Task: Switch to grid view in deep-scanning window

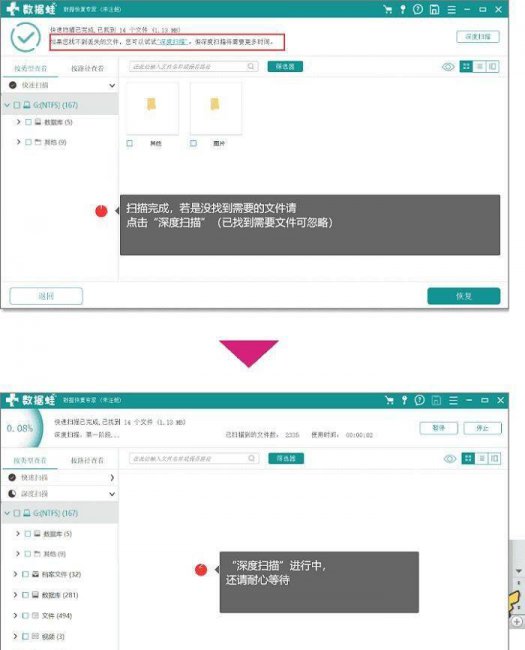Action: click(468, 458)
